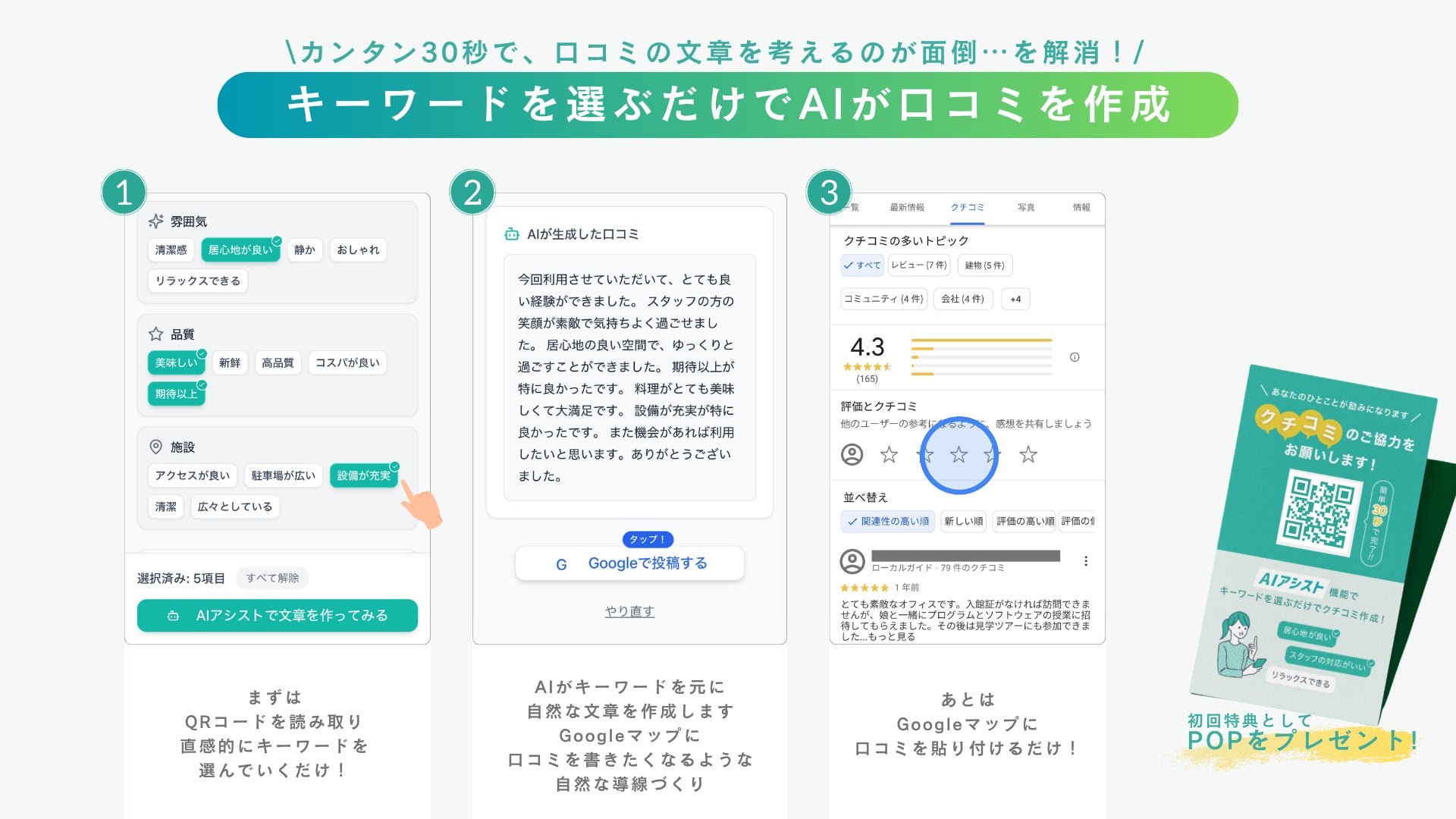Select the リラックスできる keyword chip

pyautogui.click(x=198, y=281)
